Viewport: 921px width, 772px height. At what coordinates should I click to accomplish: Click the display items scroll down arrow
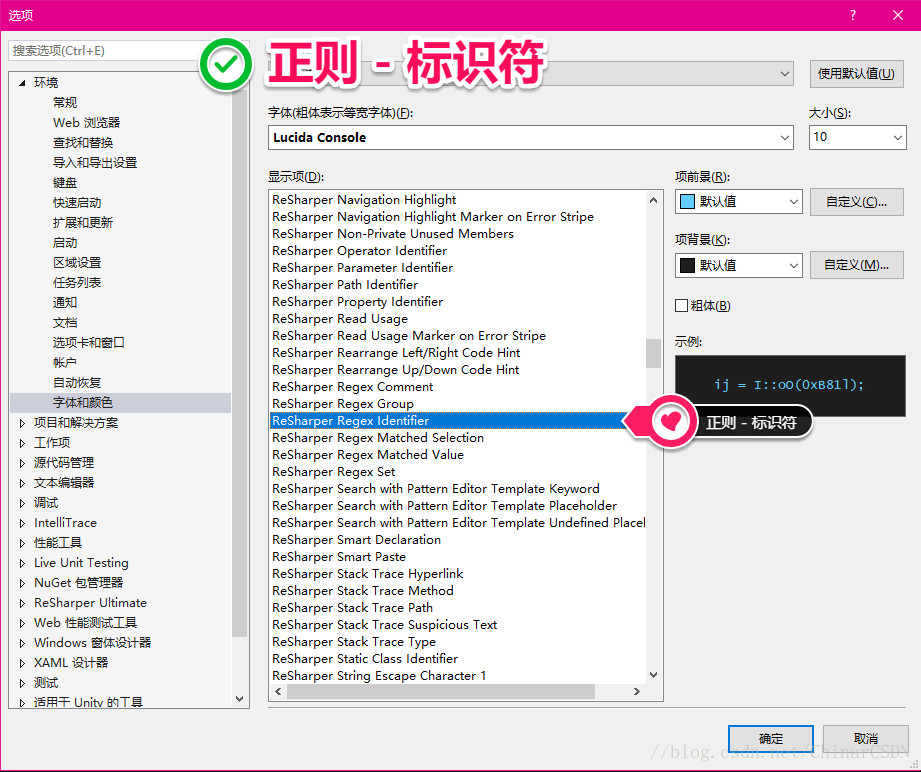click(653, 675)
